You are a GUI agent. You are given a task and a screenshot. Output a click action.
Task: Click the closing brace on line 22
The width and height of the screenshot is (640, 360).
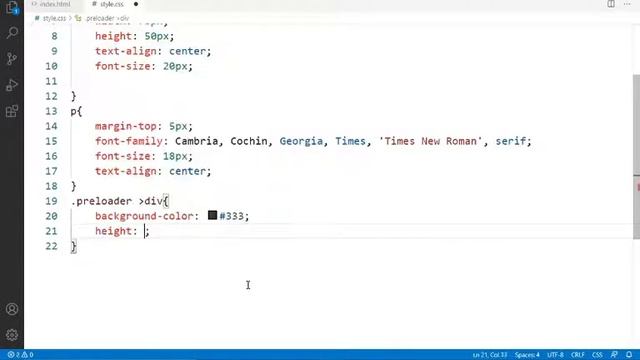coord(73,246)
